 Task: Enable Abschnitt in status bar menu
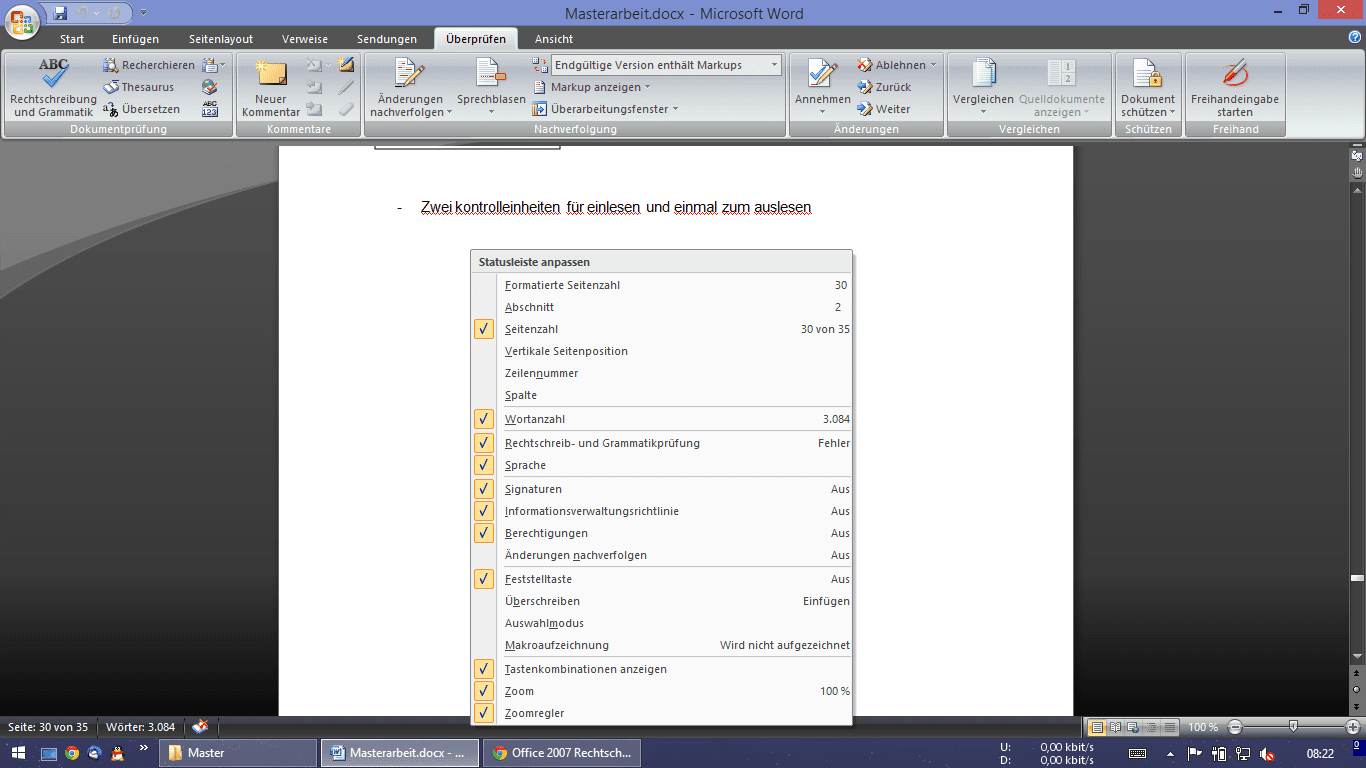coord(662,307)
